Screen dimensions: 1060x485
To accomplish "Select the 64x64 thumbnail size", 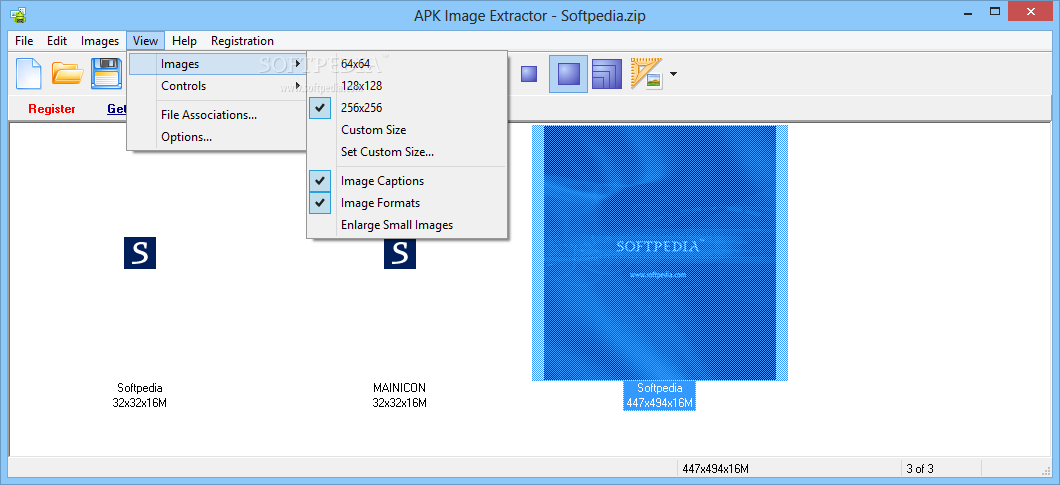I will click(407, 64).
